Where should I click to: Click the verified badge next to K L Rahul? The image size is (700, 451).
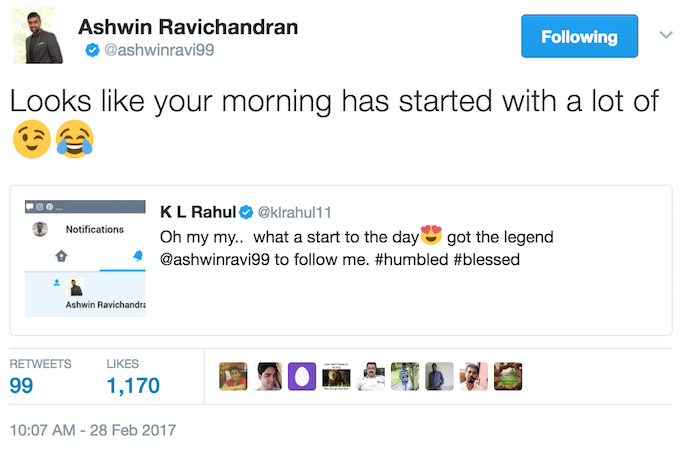246,212
